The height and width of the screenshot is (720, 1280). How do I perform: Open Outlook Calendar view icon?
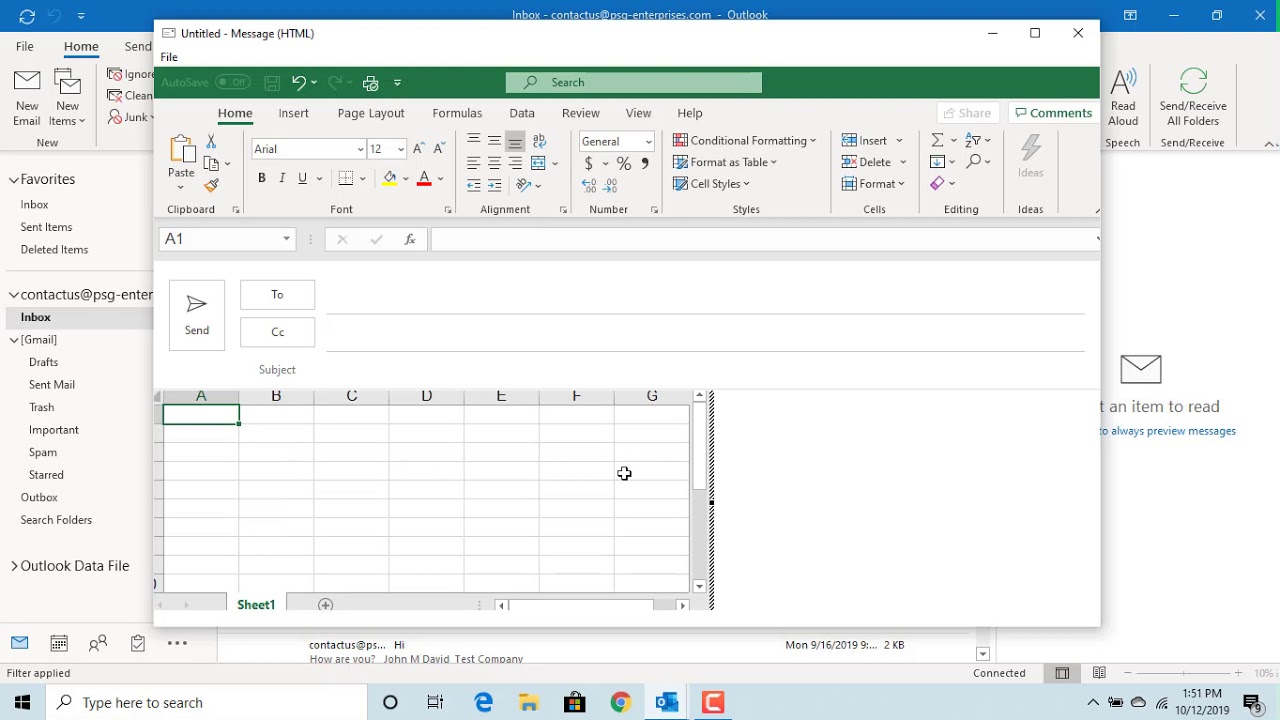pyautogui.click(x=59, y=644)
